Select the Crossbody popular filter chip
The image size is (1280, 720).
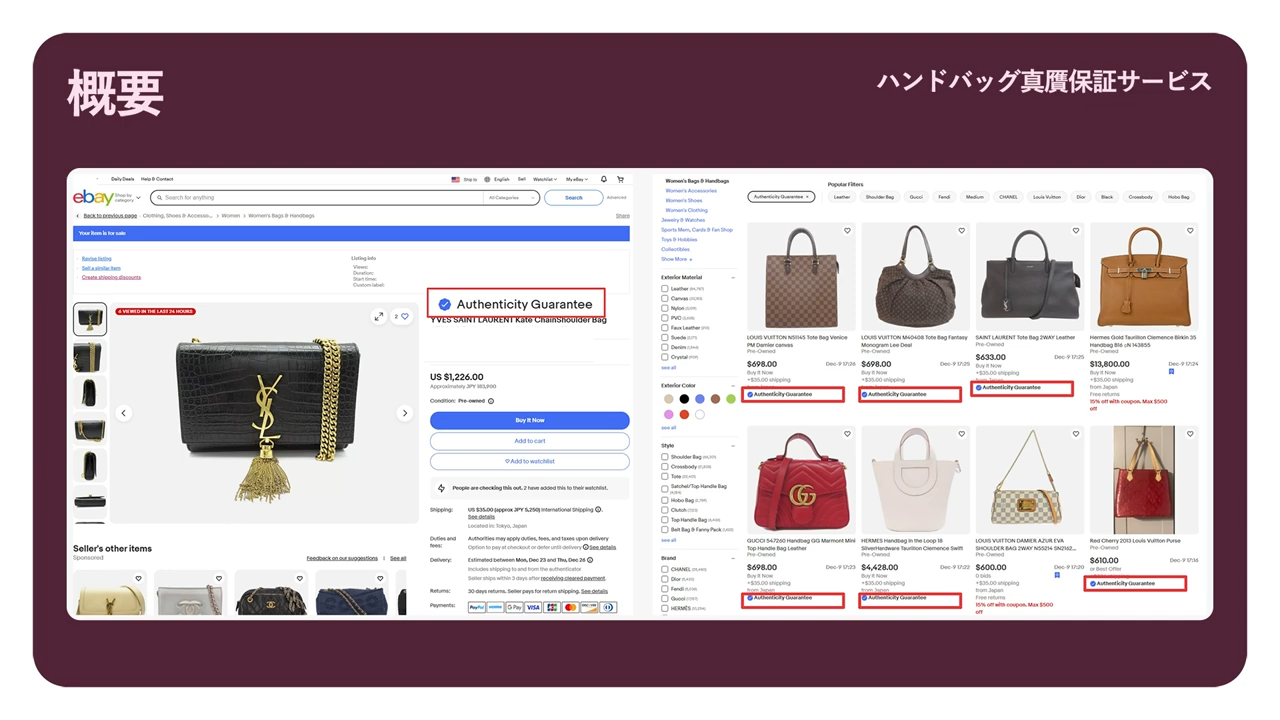click(1141, 197)
